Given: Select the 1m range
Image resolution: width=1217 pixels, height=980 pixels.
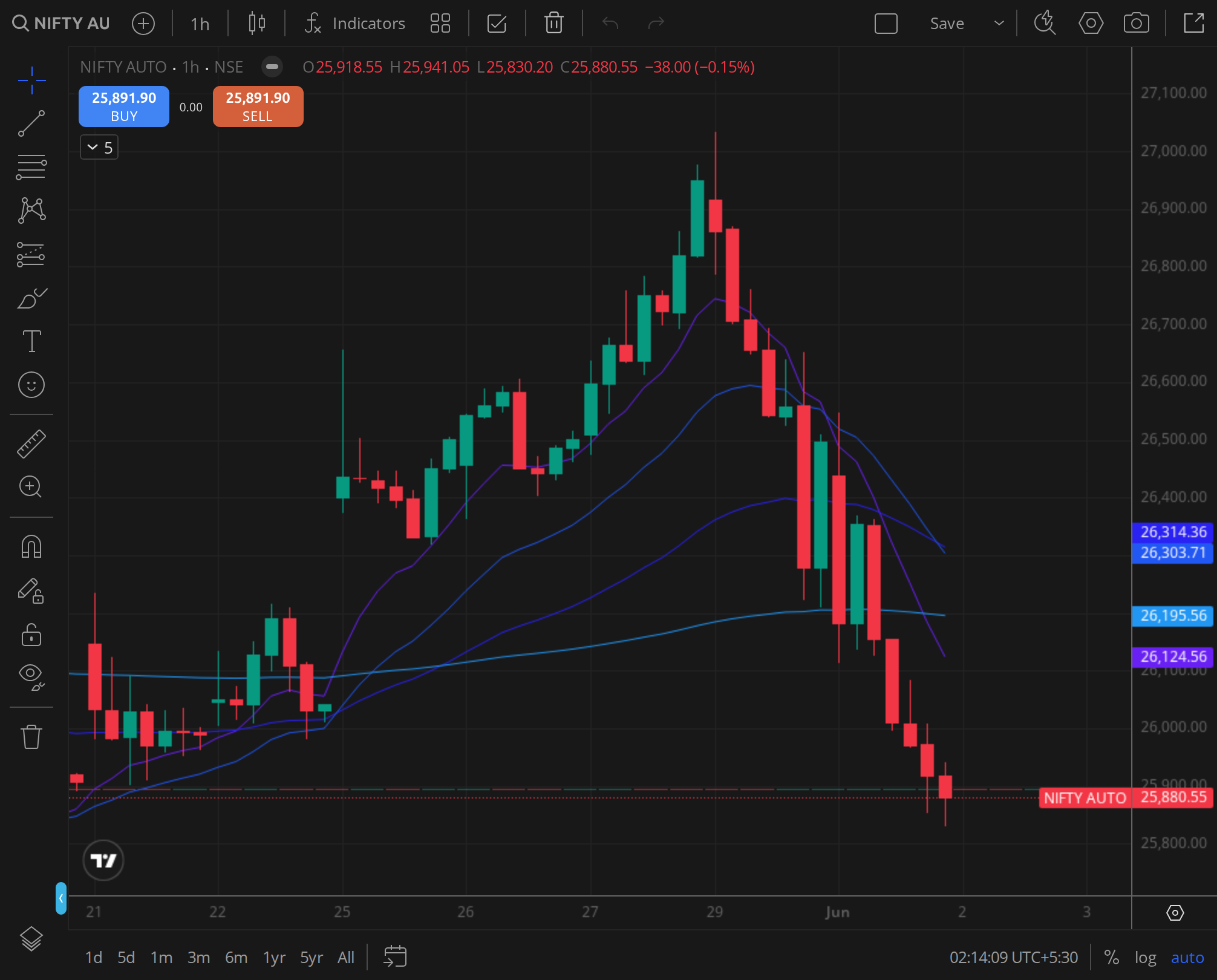Looking at the screenshot, I should point(161,958).
